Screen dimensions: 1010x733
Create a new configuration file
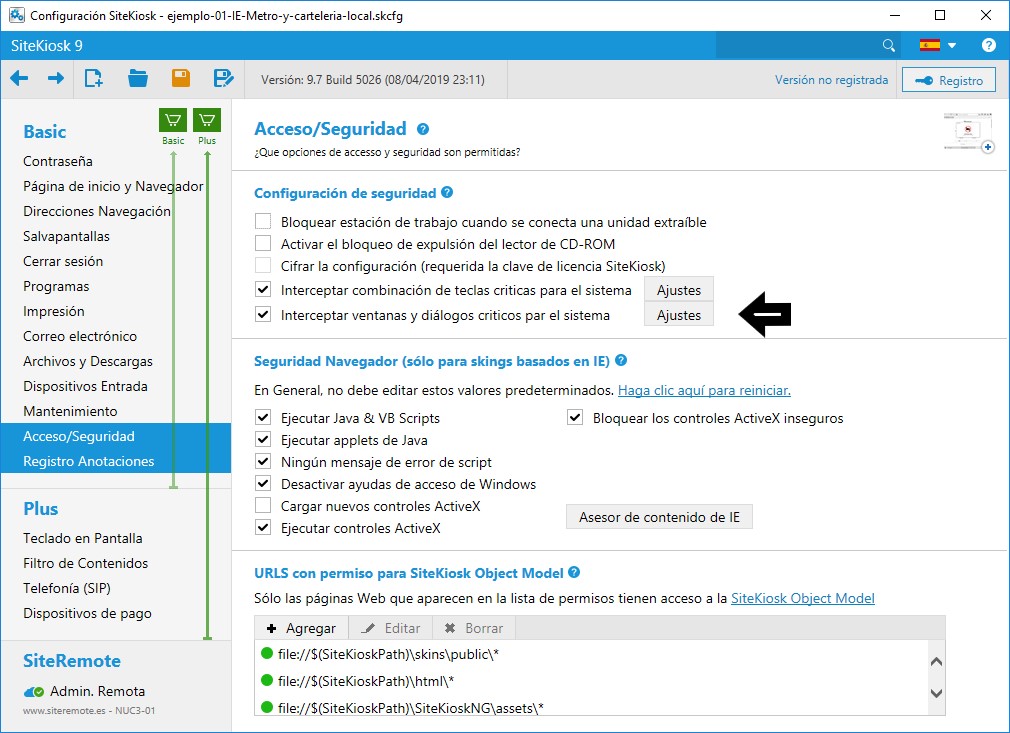tap(94, 79)
